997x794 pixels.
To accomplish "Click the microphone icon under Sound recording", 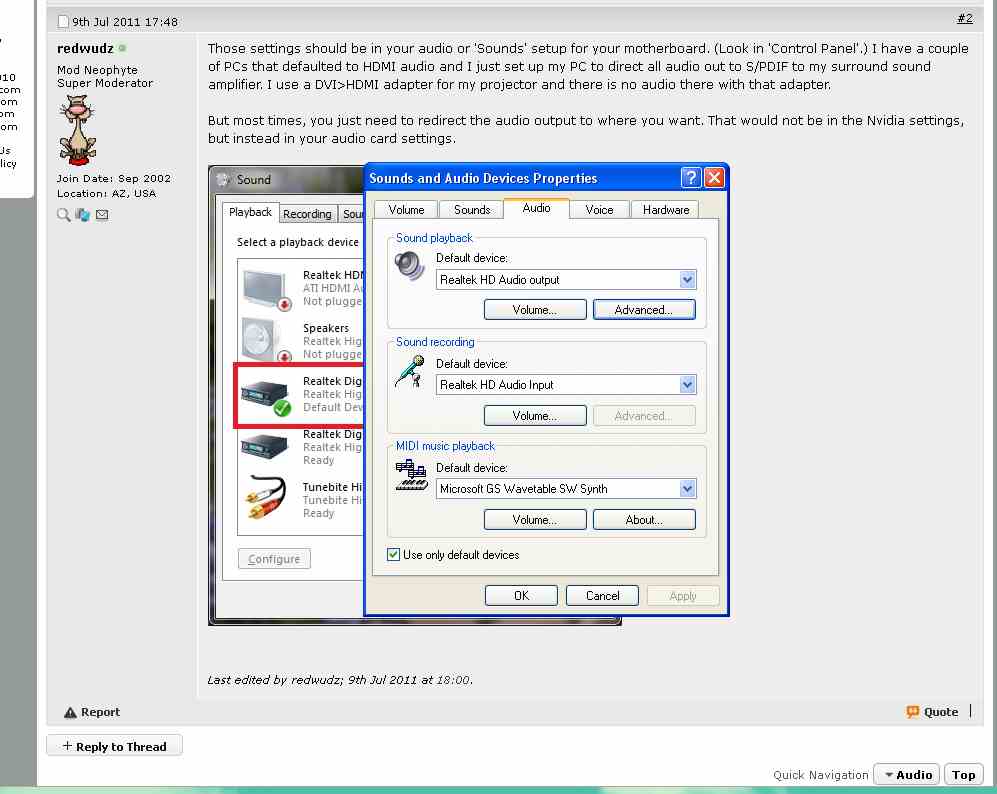I will 410,371.
